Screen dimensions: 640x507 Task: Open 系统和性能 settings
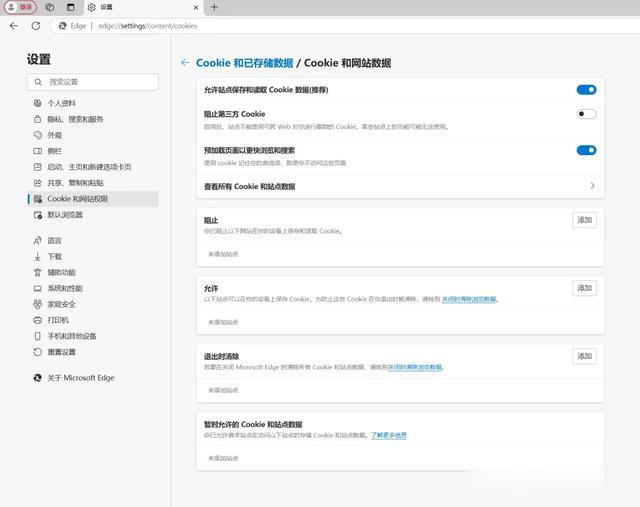click(93, 288)
